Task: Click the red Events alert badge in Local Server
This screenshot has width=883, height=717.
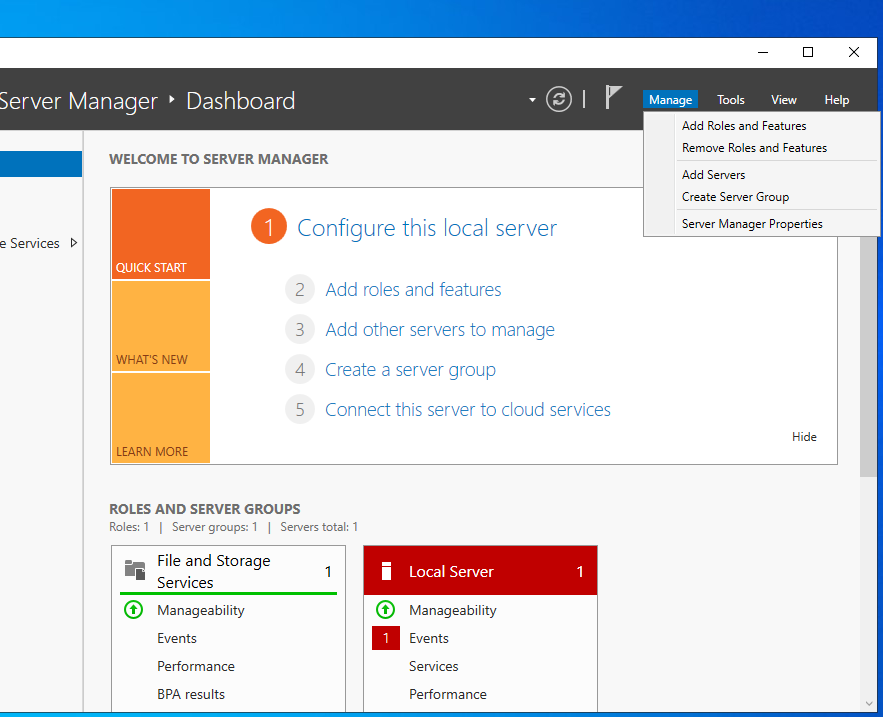Action: 386,638
